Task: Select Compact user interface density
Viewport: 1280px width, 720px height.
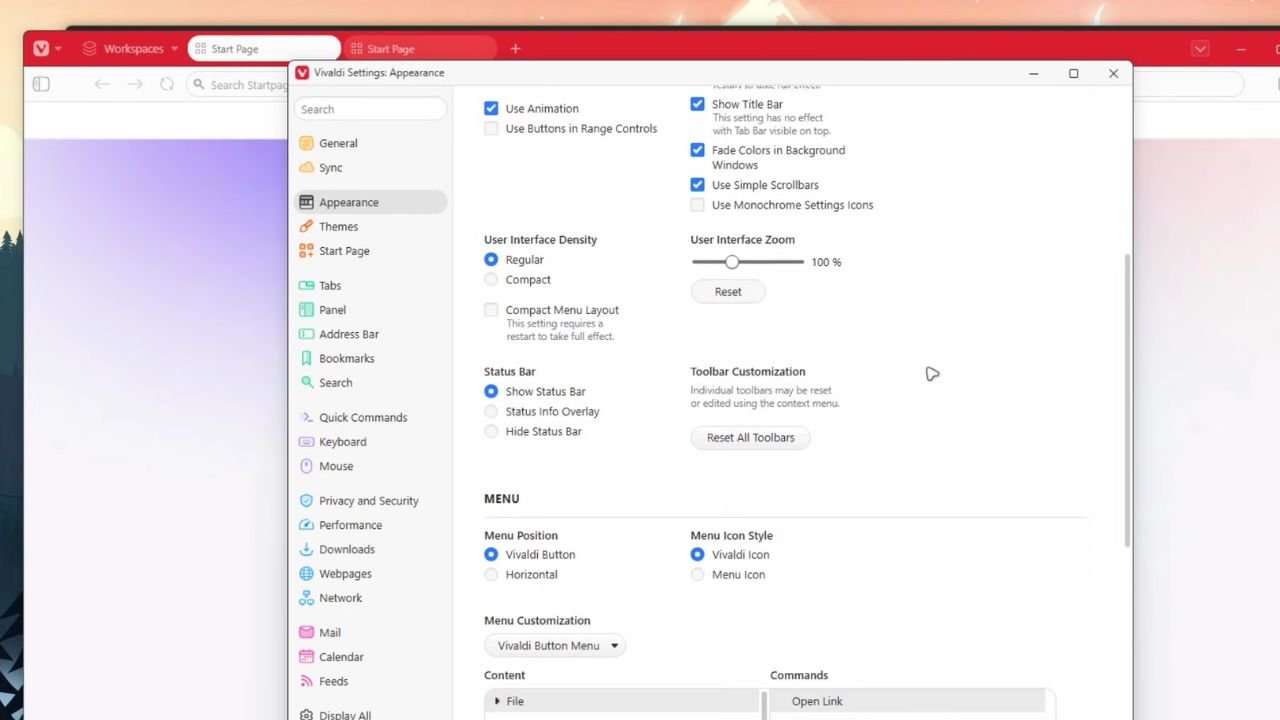Action: pyautogui.click(x=491, y=280)
